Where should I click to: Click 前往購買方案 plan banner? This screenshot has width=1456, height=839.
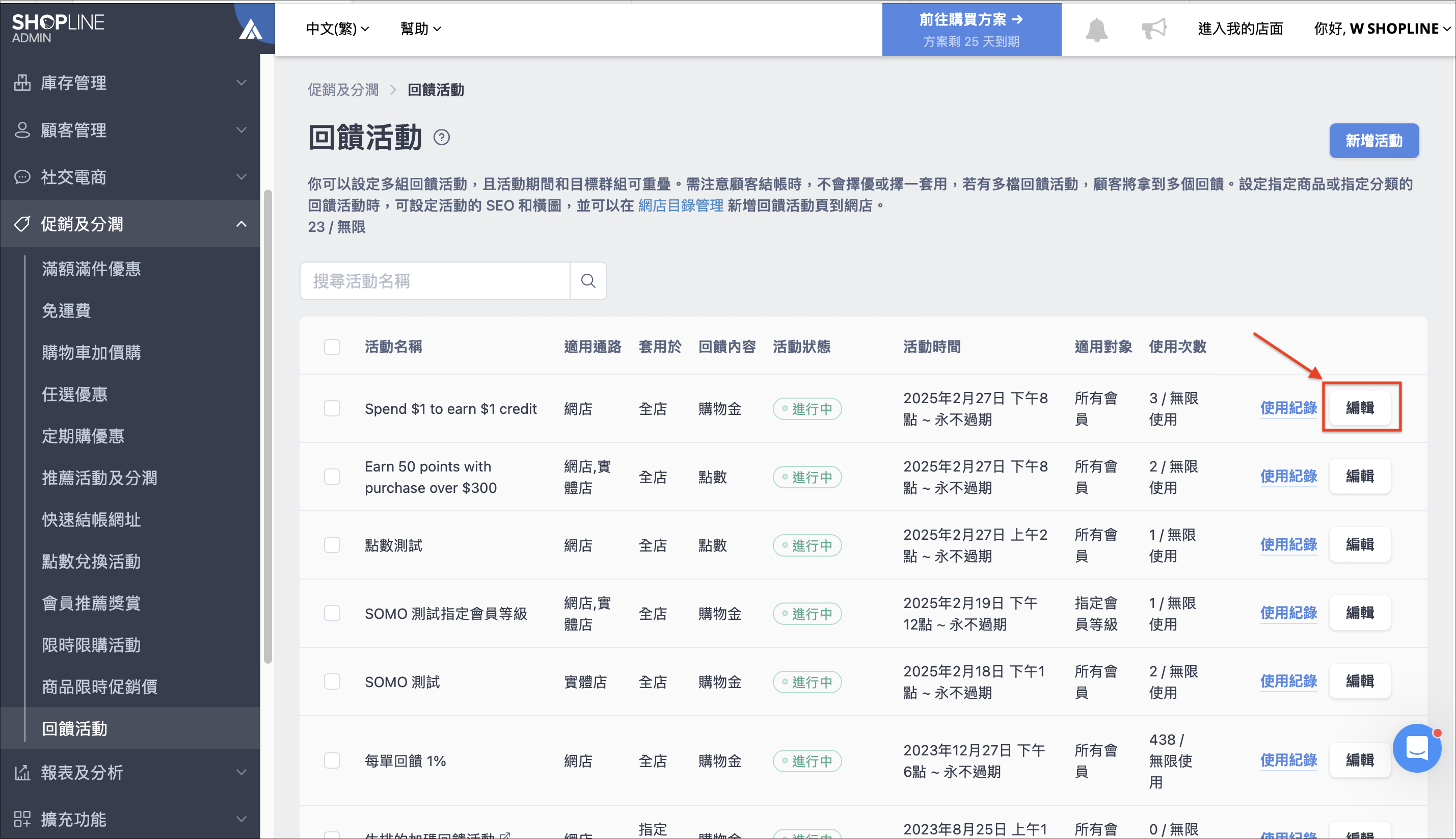click(971, 30)
